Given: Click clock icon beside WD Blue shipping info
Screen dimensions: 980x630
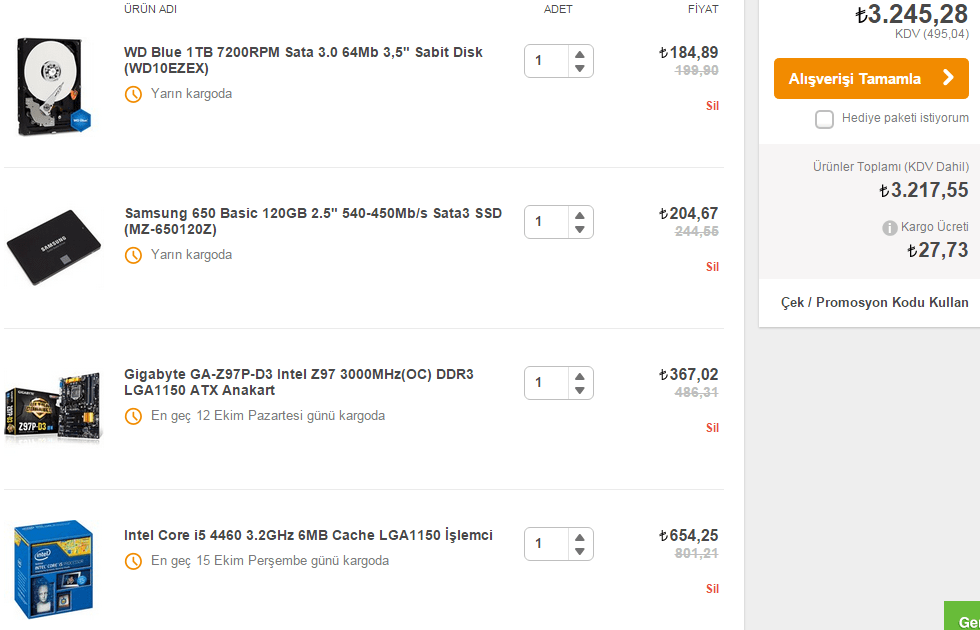Looking at the screenshot, I should [x=133, y=94].
